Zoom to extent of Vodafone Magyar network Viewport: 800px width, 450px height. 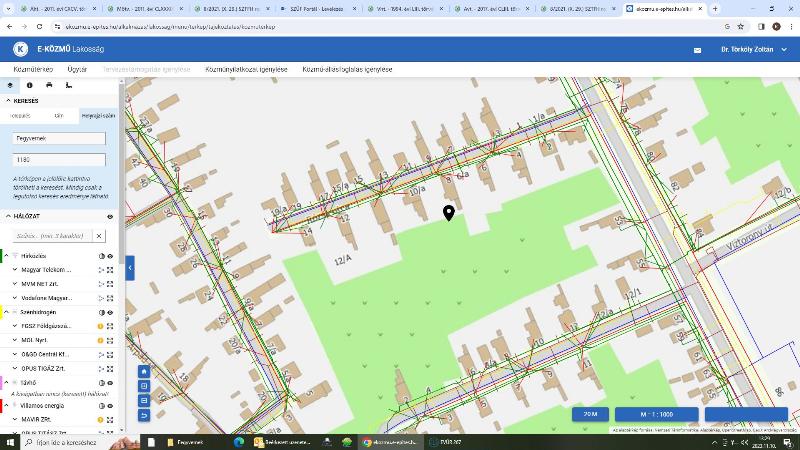click(x=110, y=298)
